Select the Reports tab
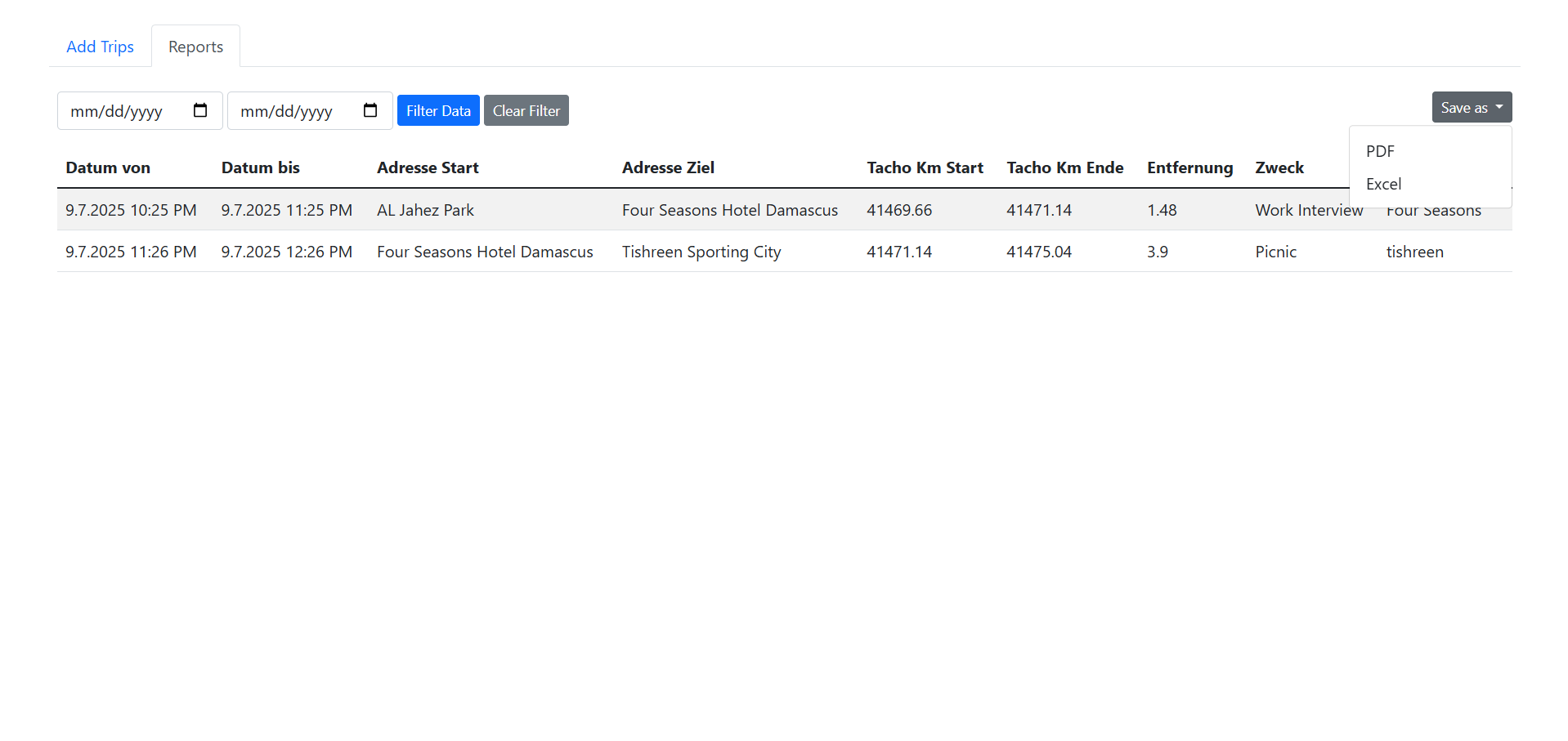This screenshot has height=741, width=1568. click(x=195, y=47)
